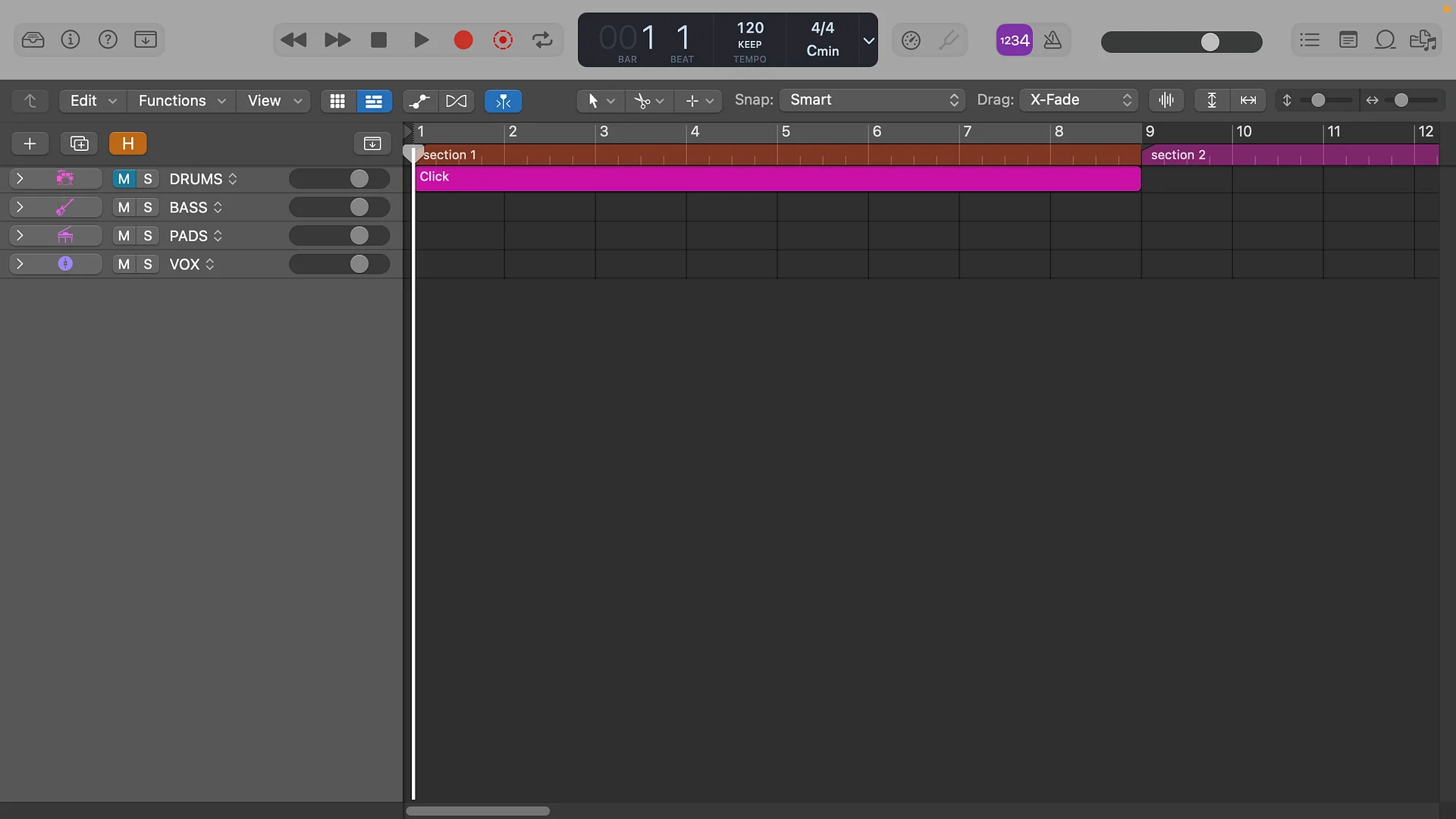This screenshot has width=1456, height=819.
Task: Click the red Record button
Action: point(463,40)
